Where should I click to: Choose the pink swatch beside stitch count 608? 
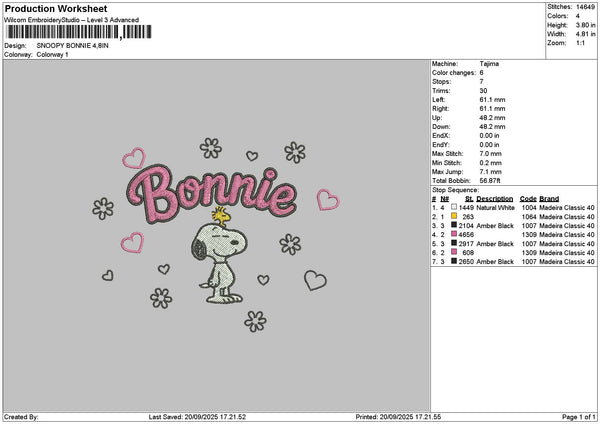454,252
